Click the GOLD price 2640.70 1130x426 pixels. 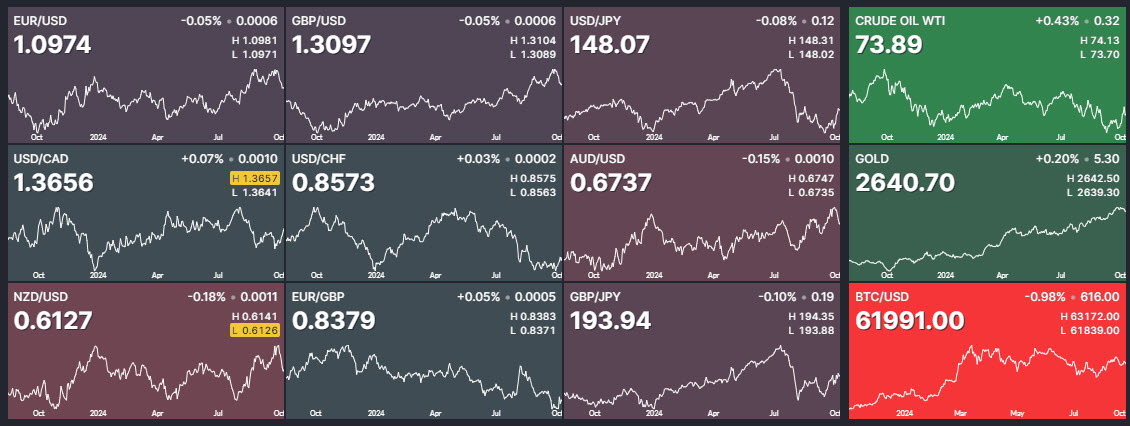(905, 183)
